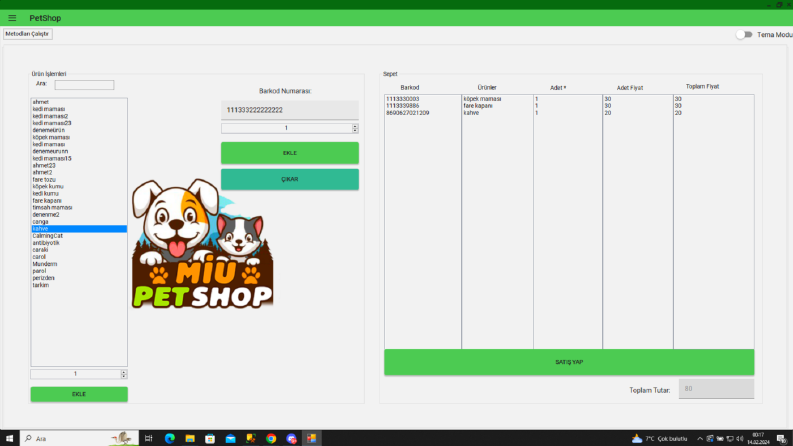Open the notification center icon
Image resolution: width=793 pixels, height=446 pixels.
(x=782, y=438)
